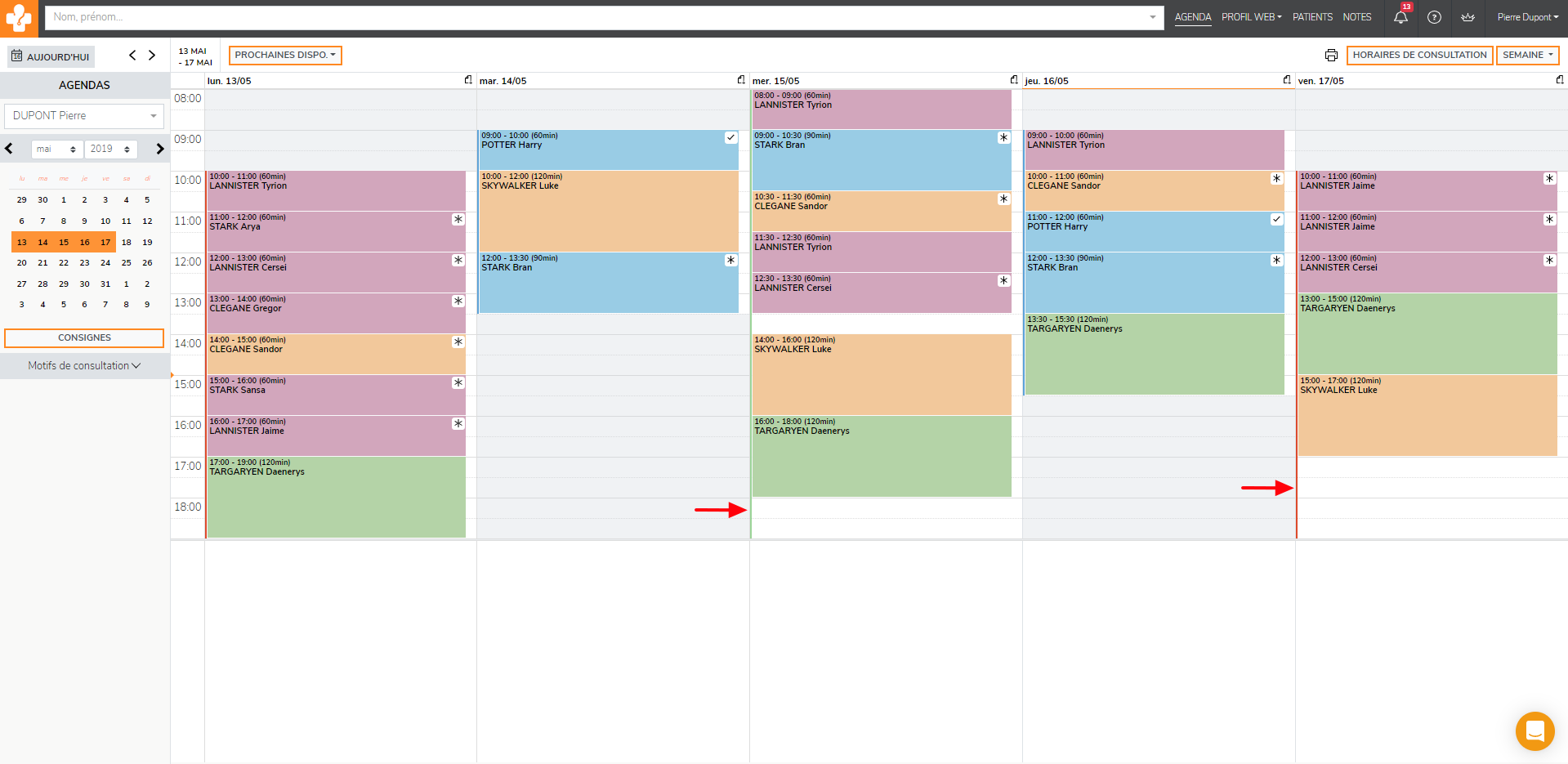This screenshot has width=1568, height=764.
Task: Open the DUPONT Pierre agenda dropdown
Action: tap(84, 116)
